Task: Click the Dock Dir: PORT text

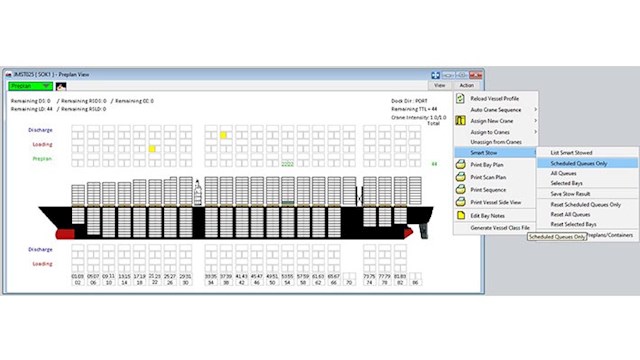Action: [409, 101]
